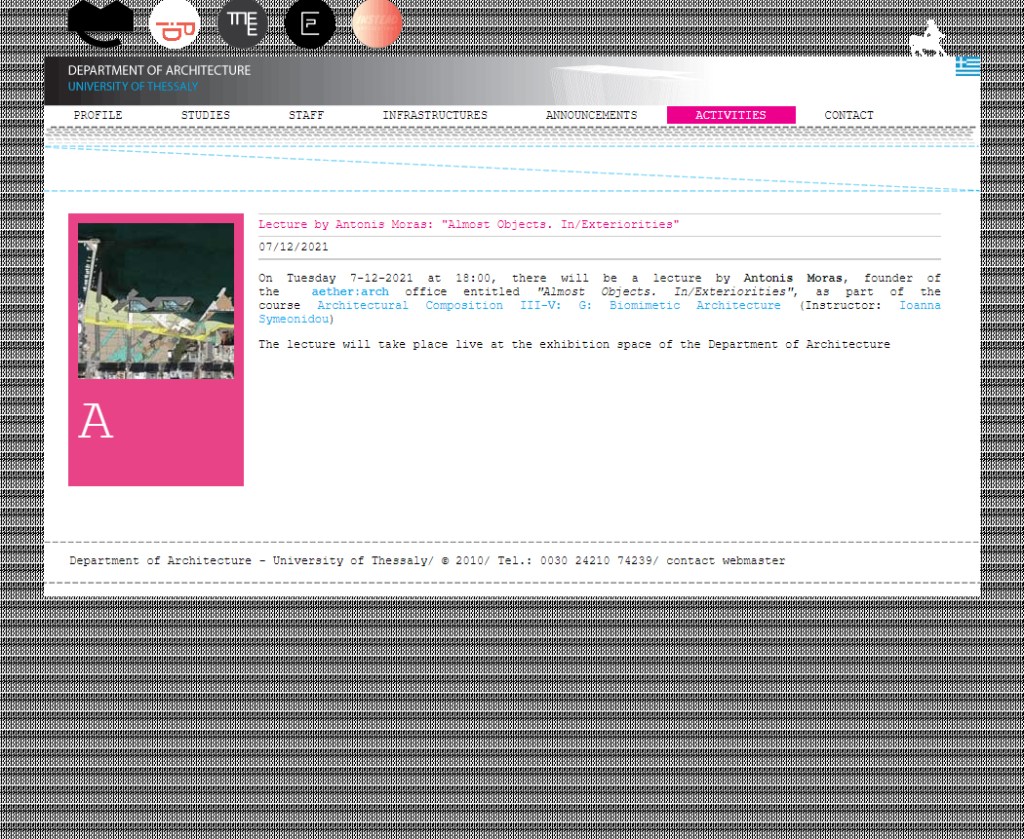Follow the aether:arch office link
1024x839 pixels.
pos(350,292)
